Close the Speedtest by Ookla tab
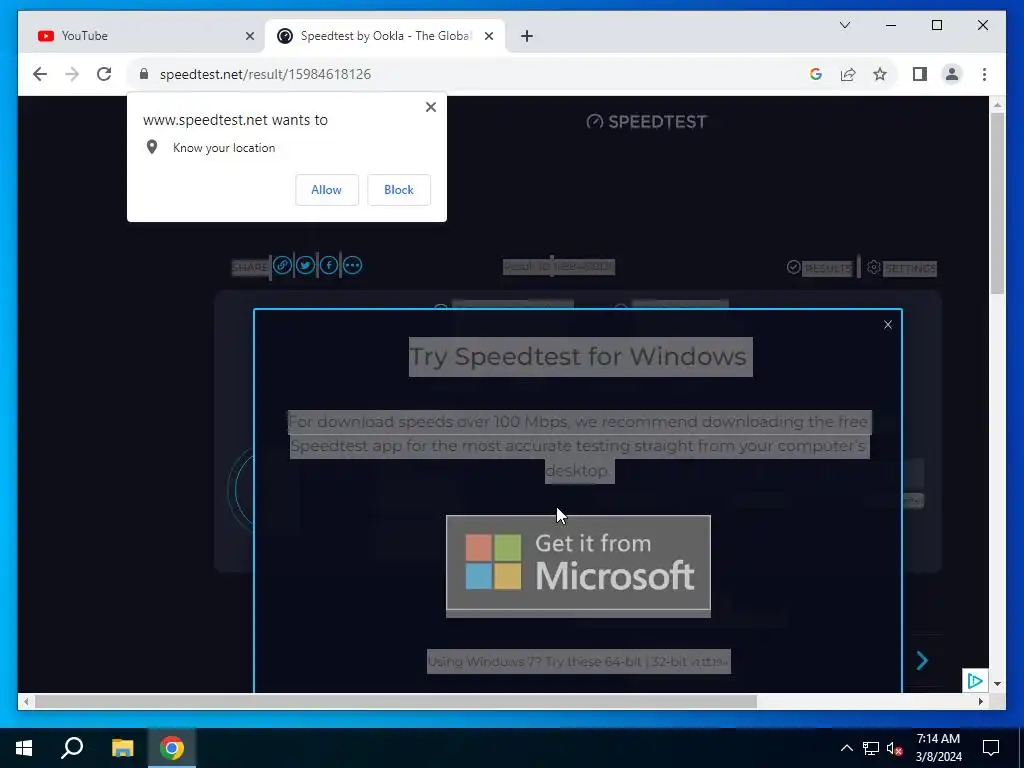 (x=488, y=36)
